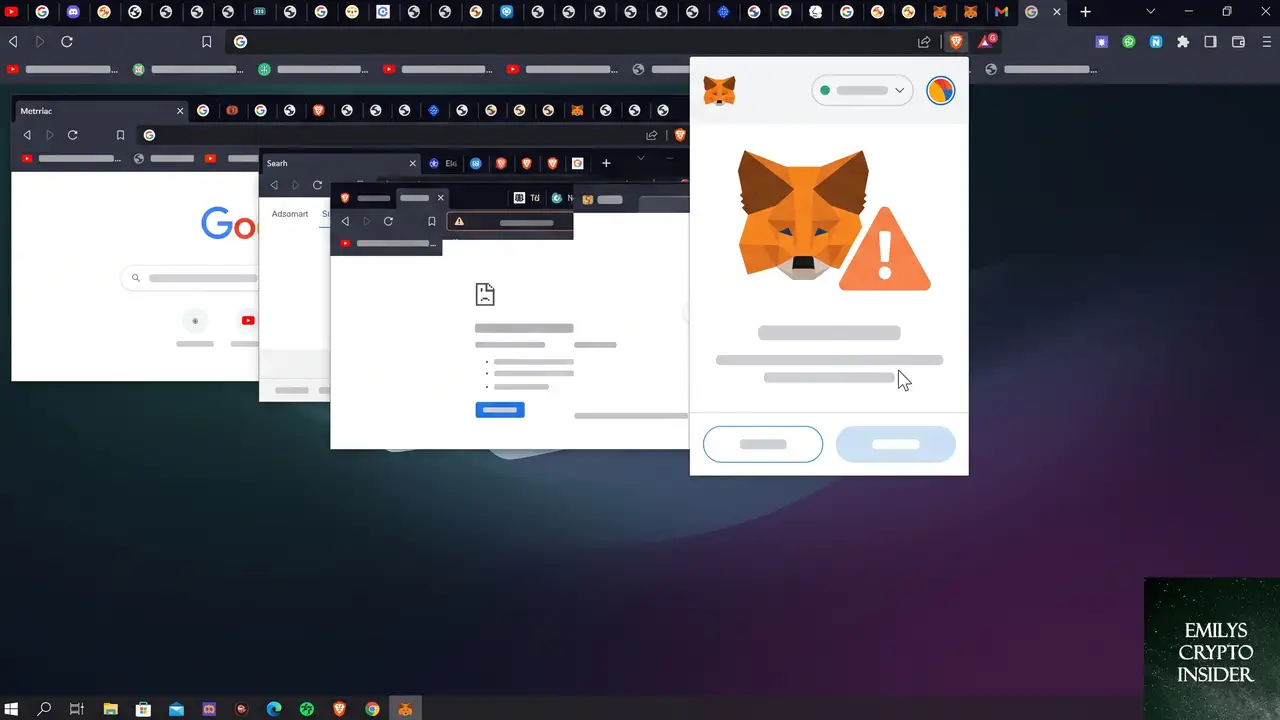This screenshot has height=720, width=1280.
Task: Close the active tab in the error page window
Action: (x=440, y=198)
